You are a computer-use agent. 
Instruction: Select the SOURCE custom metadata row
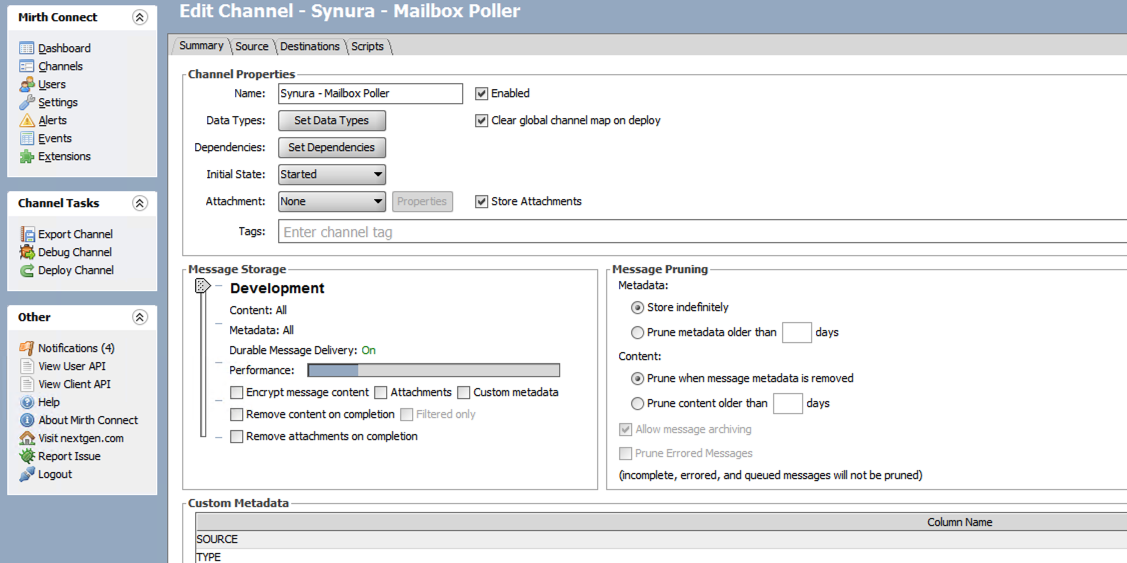661,539
